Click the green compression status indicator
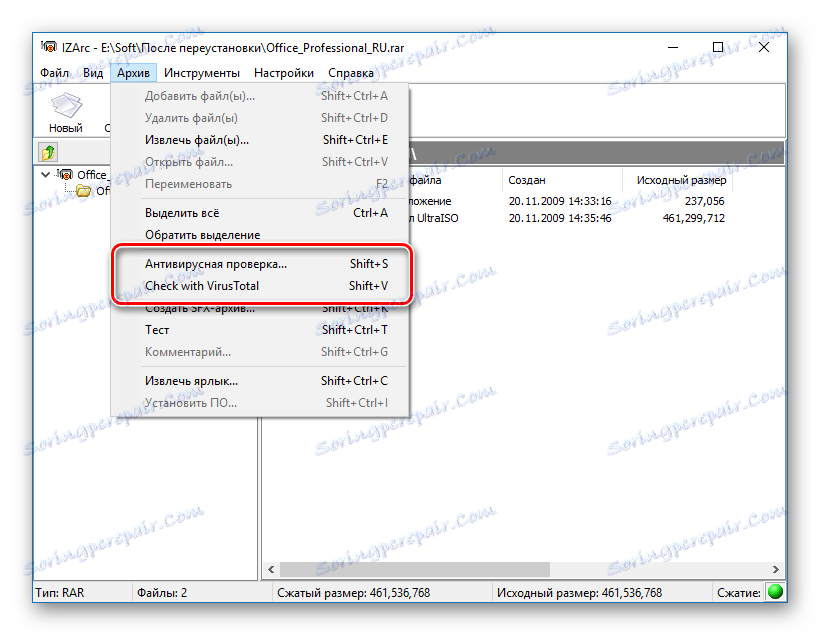This screenshot has height=635, width=820. click(775, 592)
